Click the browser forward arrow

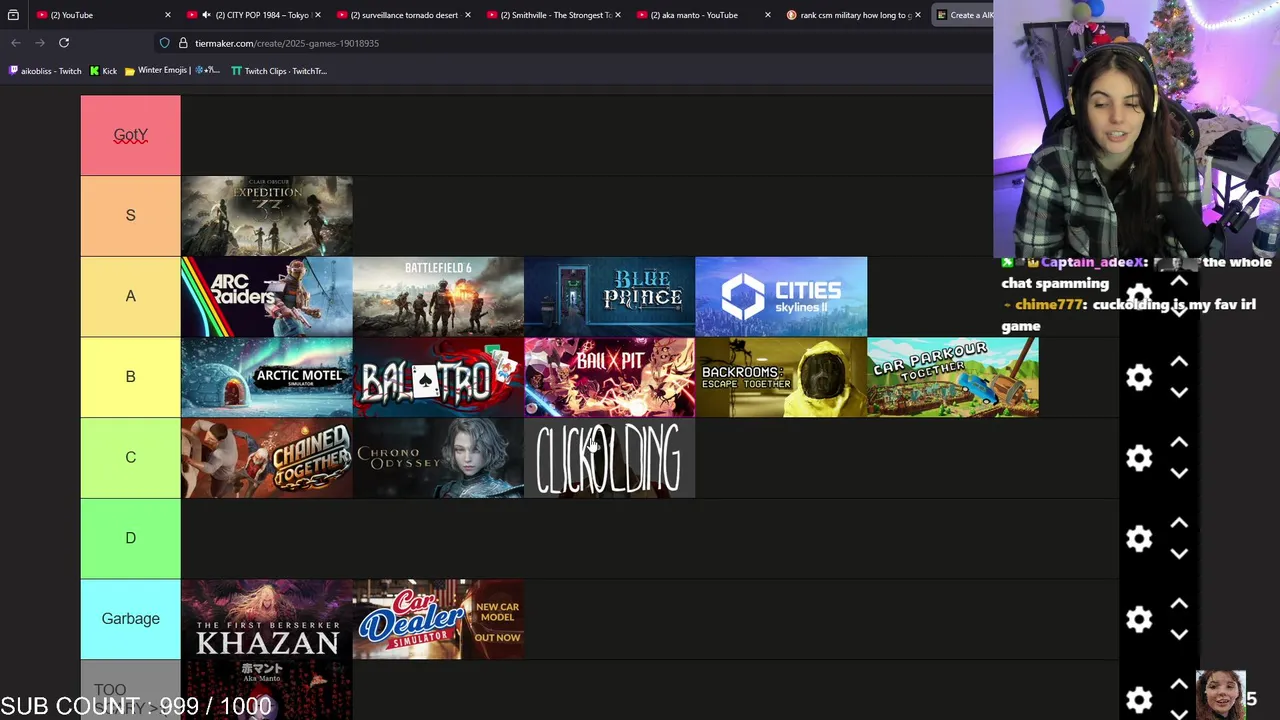click(x=40, y=43)
